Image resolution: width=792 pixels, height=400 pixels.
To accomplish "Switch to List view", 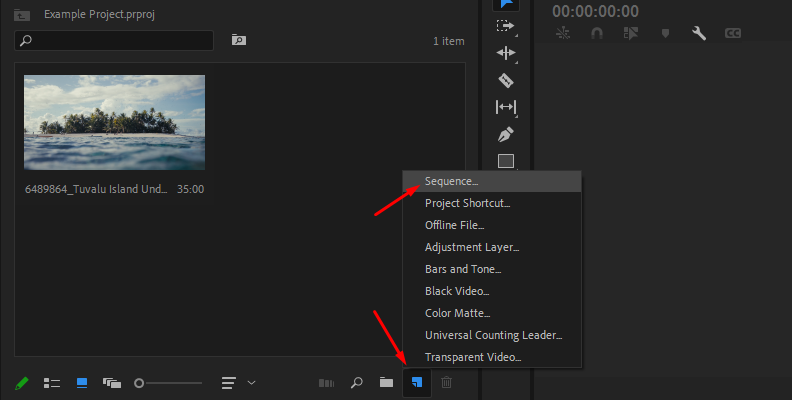I will point(52,383).
